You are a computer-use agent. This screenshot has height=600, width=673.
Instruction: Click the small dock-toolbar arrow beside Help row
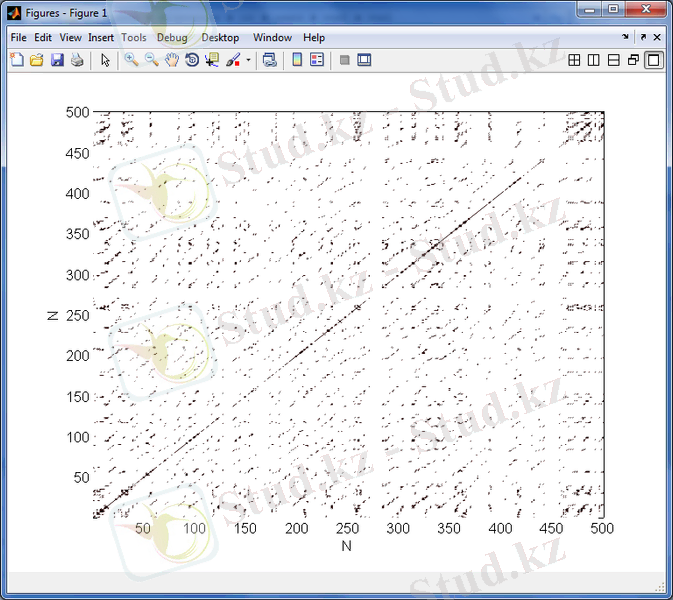[625, 37]
